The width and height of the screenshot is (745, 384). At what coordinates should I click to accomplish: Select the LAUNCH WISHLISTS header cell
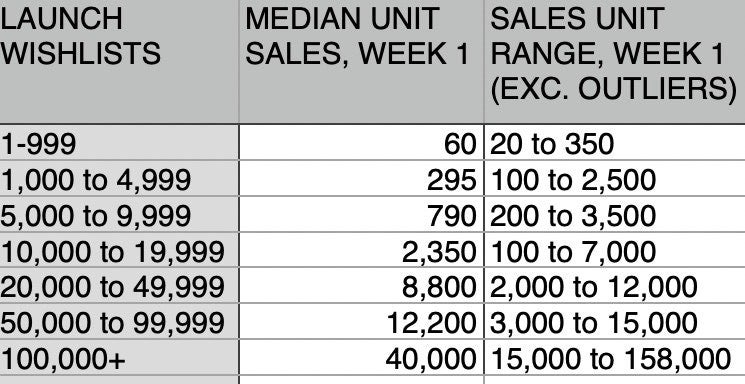point(119,62)
